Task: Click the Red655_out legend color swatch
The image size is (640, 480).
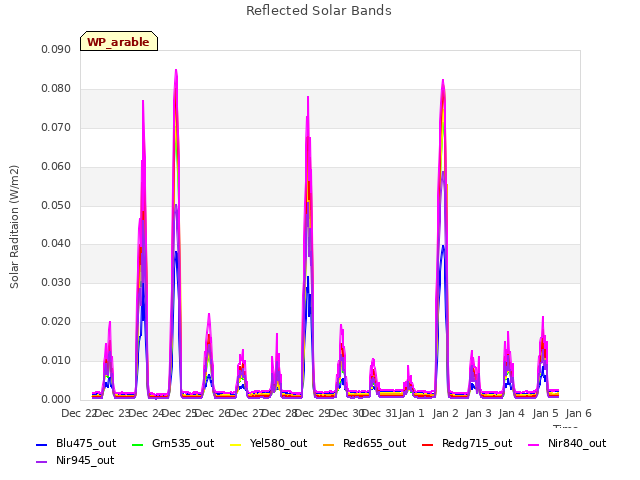Action: (x=329, y=444)
